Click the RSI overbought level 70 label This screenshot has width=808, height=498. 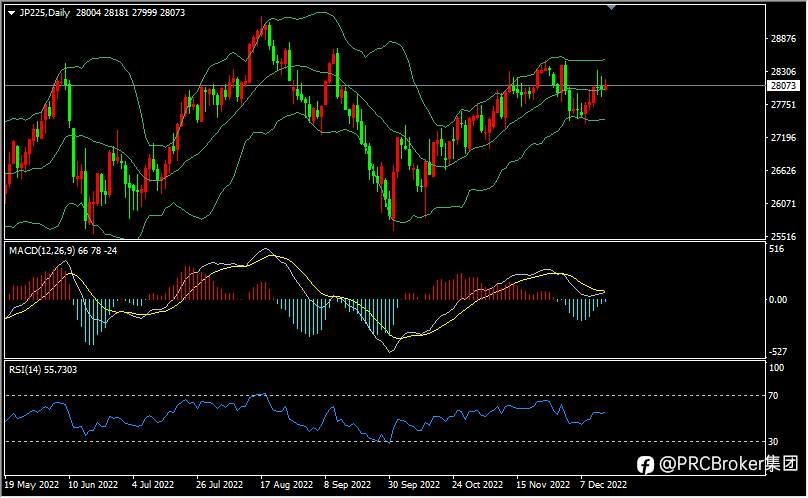point(773,396)
